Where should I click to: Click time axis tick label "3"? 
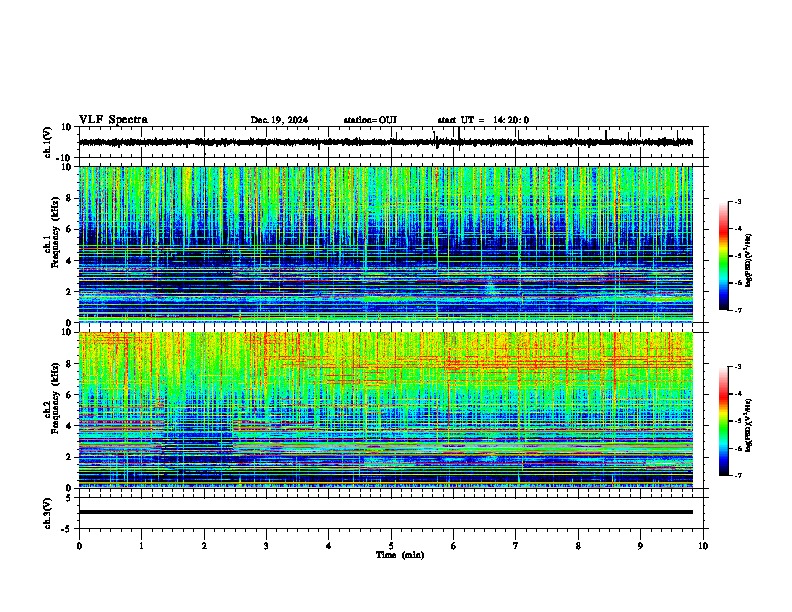(x=266, y=546)
